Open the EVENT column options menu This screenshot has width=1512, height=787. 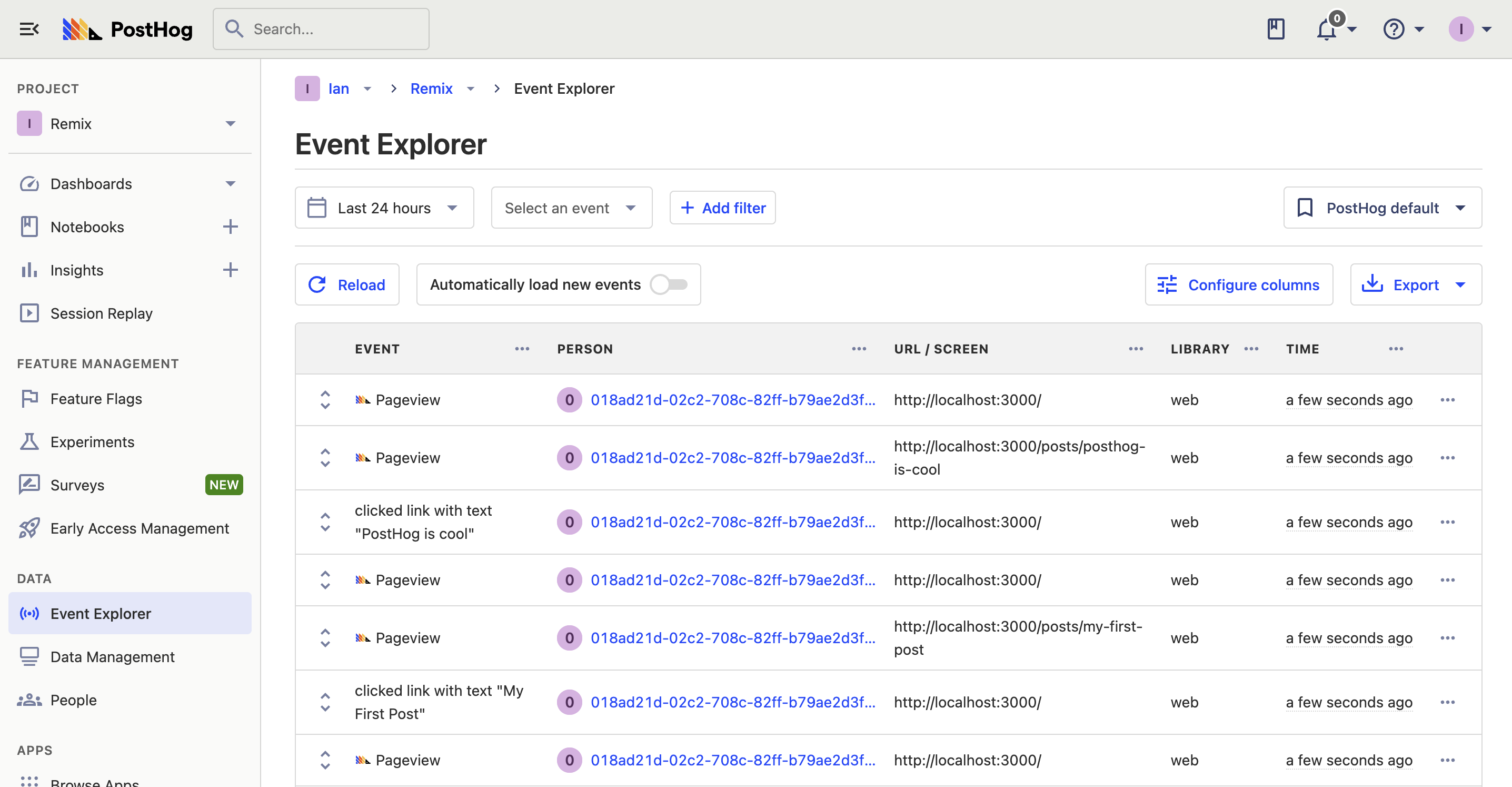[522, 349]
